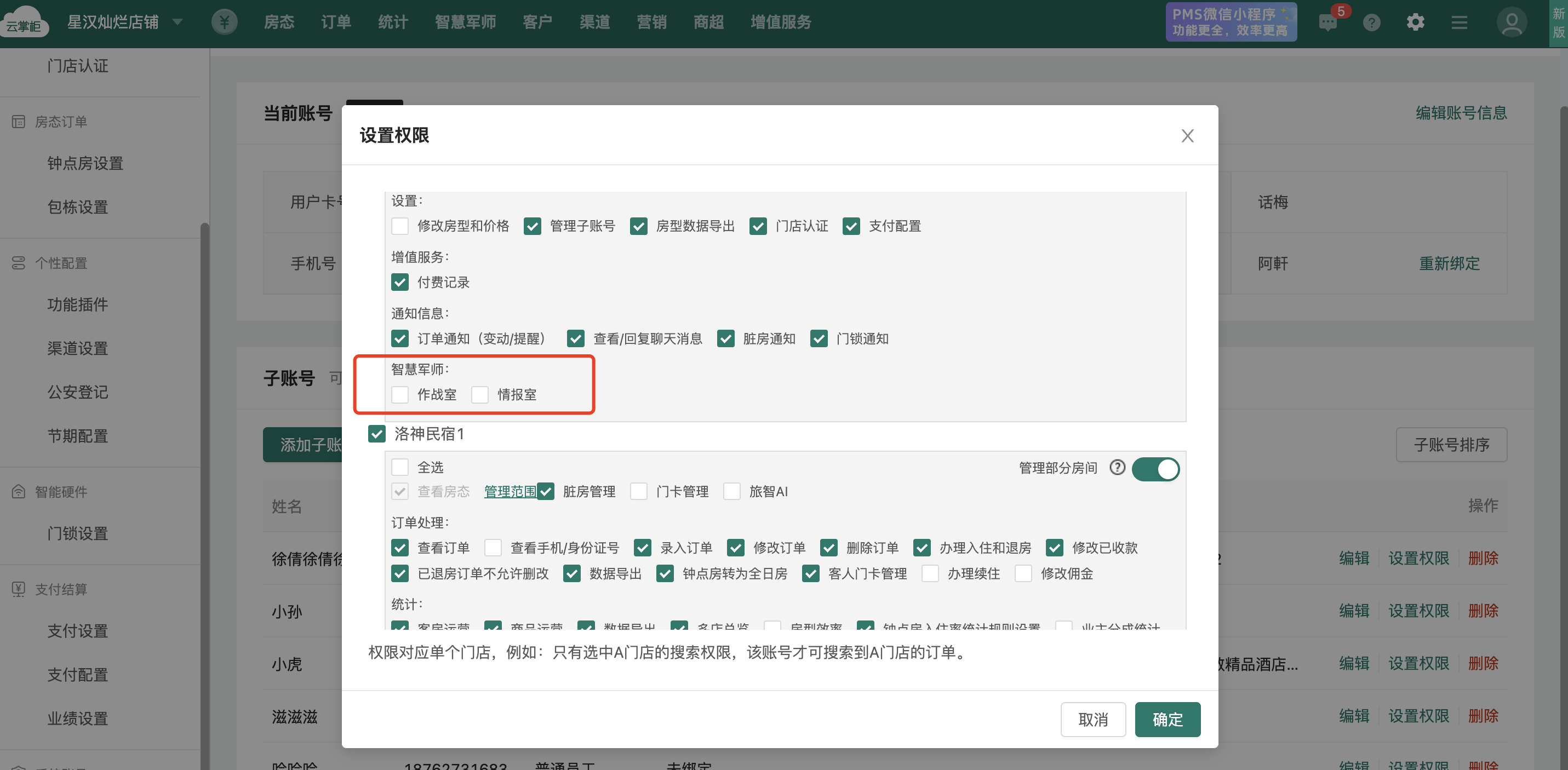Expand the 星汉灿烂店铺 store dropdown arrow
This screenshot has width=1568, height=770.
point(177,22)
